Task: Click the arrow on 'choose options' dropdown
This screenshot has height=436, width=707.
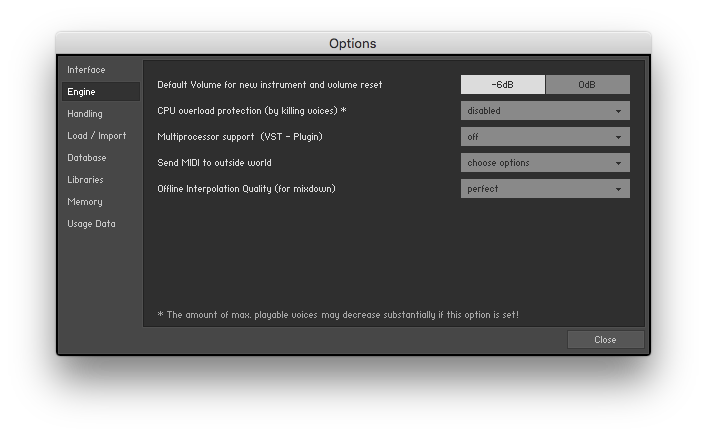Action: (x=619, y=163)
